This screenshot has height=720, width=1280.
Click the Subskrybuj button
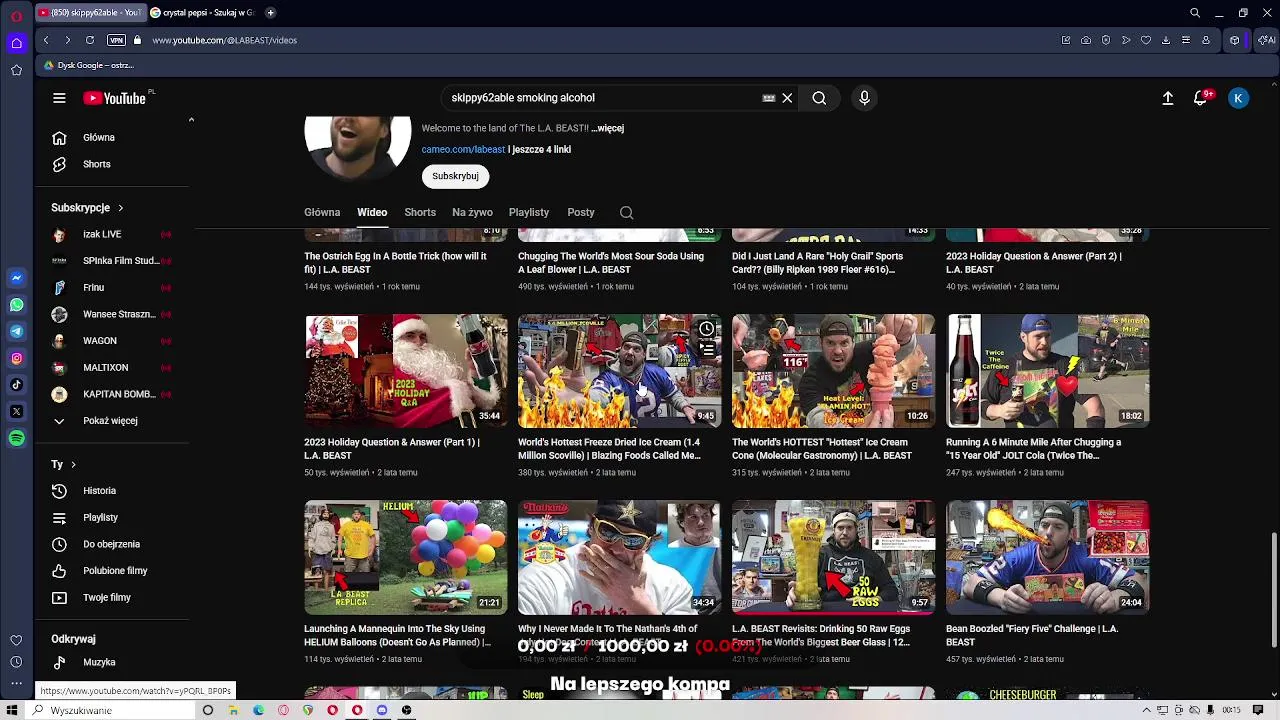tap(455, 176)
